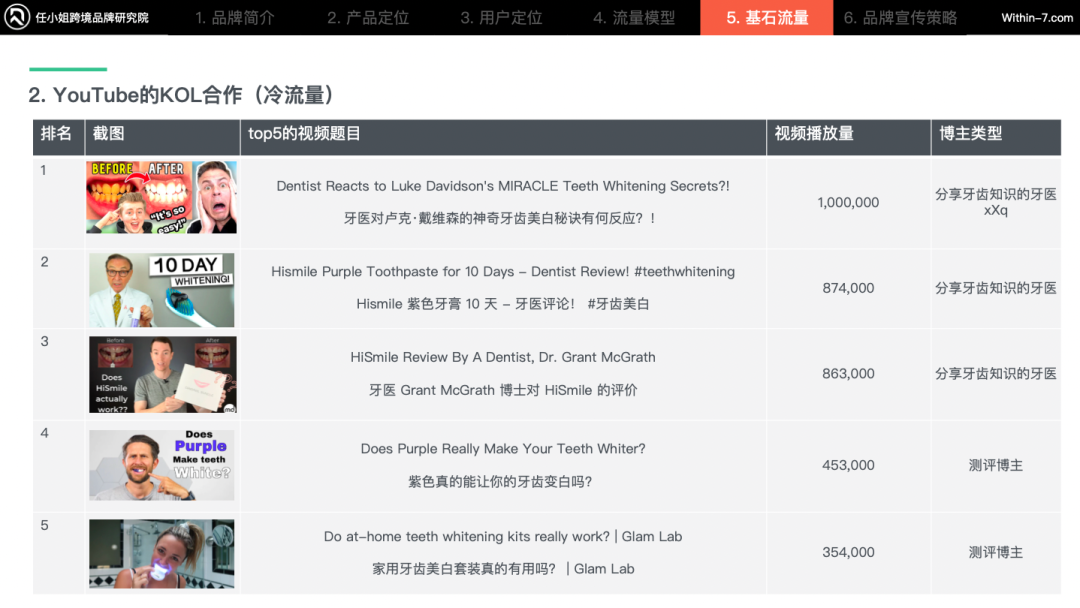Open the 6. 品牌宣传策略 tab
This screenshot has height=608, width=1080.
pyautogui.click(x=900, y=18)
